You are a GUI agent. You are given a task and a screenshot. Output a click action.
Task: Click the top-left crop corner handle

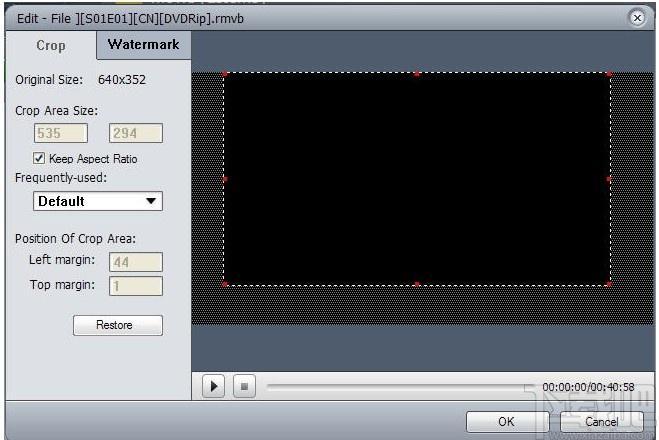click(224, 74)
